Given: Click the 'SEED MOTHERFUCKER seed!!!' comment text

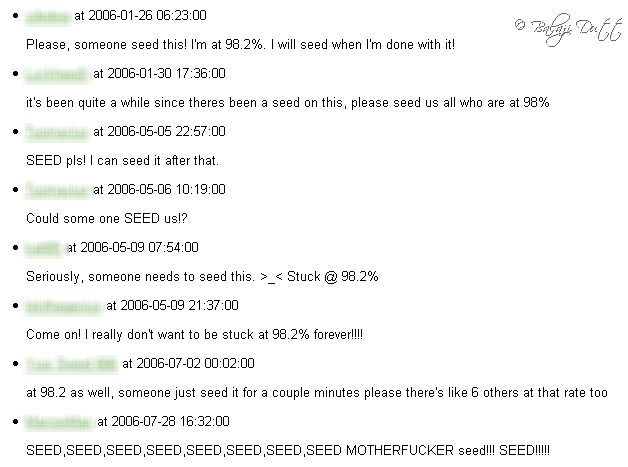Looking at the screenshot, I should click(x=288, y=451).
